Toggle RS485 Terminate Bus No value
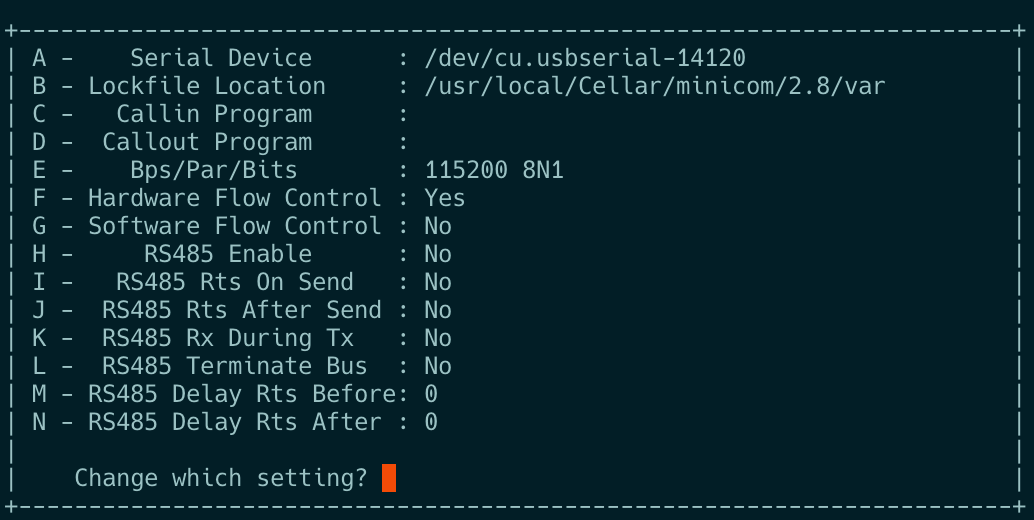The height and width of the screenshot is (520, 1034). (438, 366)
